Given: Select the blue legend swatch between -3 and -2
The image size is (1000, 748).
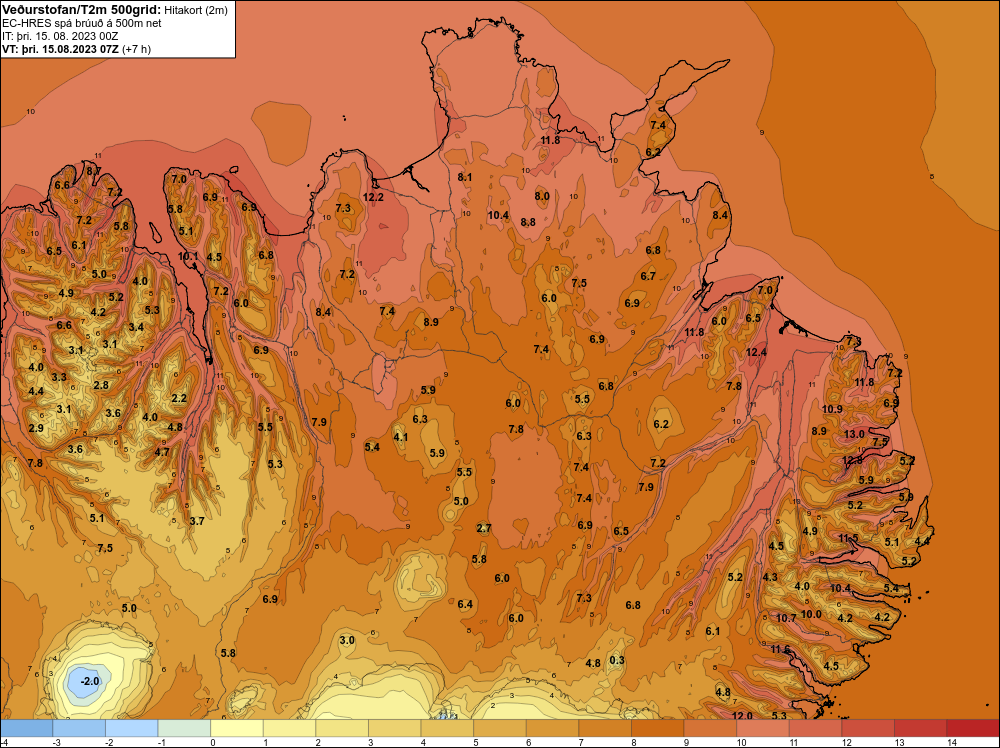Looking at the screenshot, I should coord(79,728).
